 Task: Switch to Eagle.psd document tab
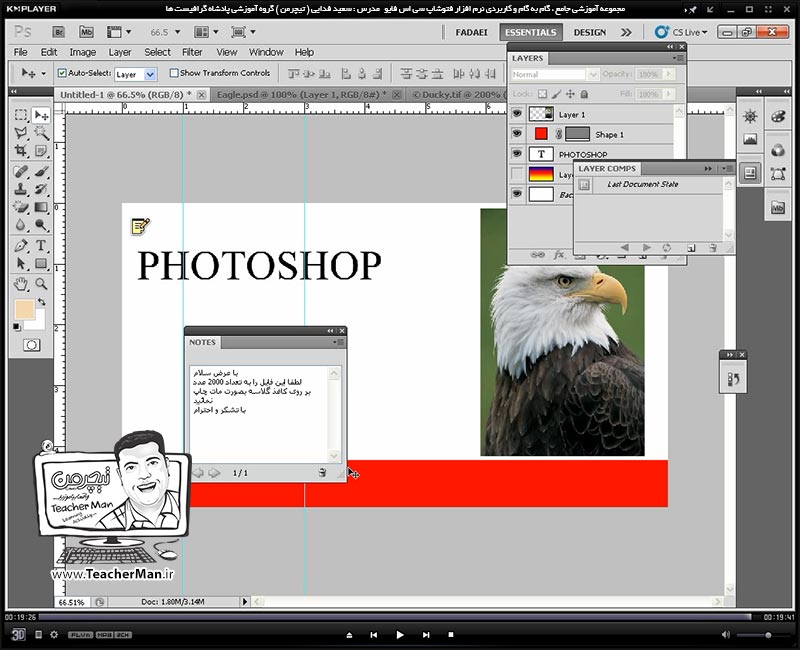coord(307,94)
